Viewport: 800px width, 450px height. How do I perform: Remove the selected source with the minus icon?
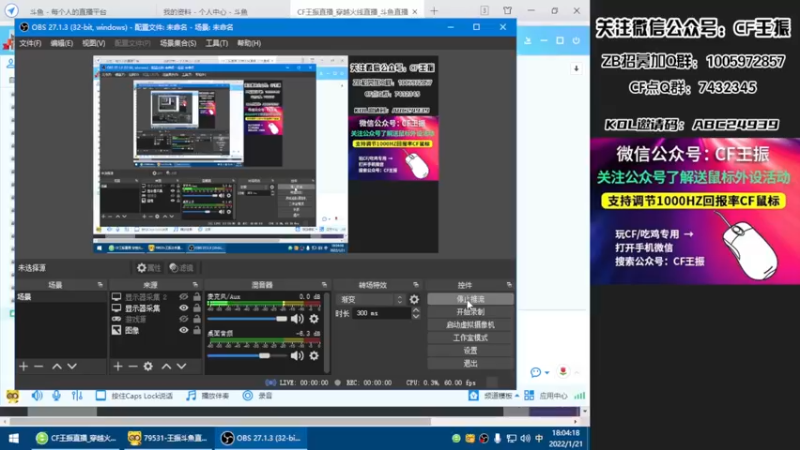[x=133, y=366]
